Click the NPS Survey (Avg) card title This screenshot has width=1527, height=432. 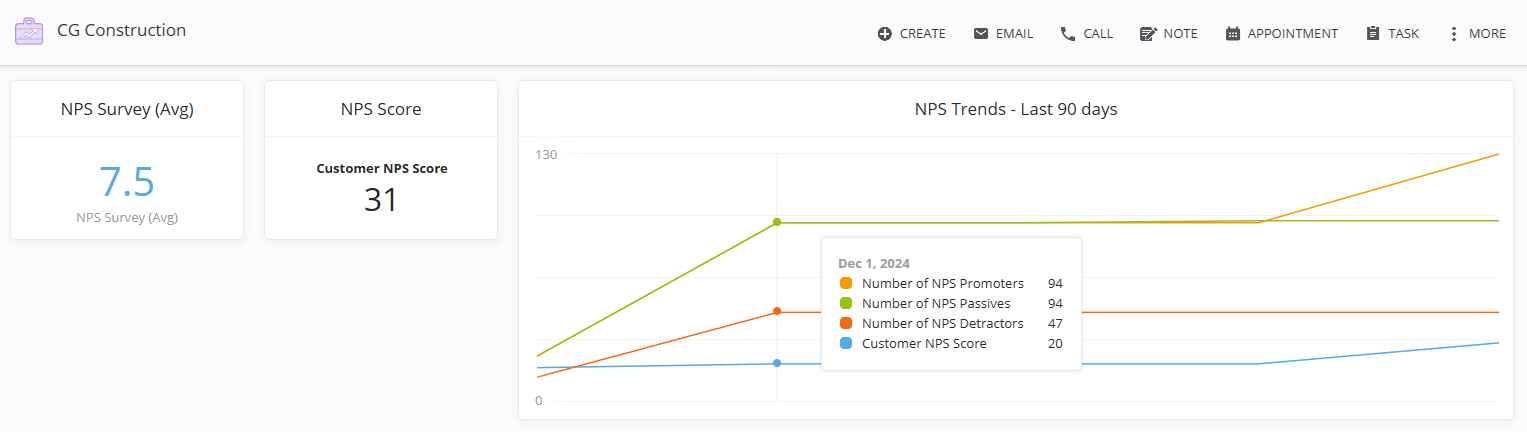pos(127,110)
